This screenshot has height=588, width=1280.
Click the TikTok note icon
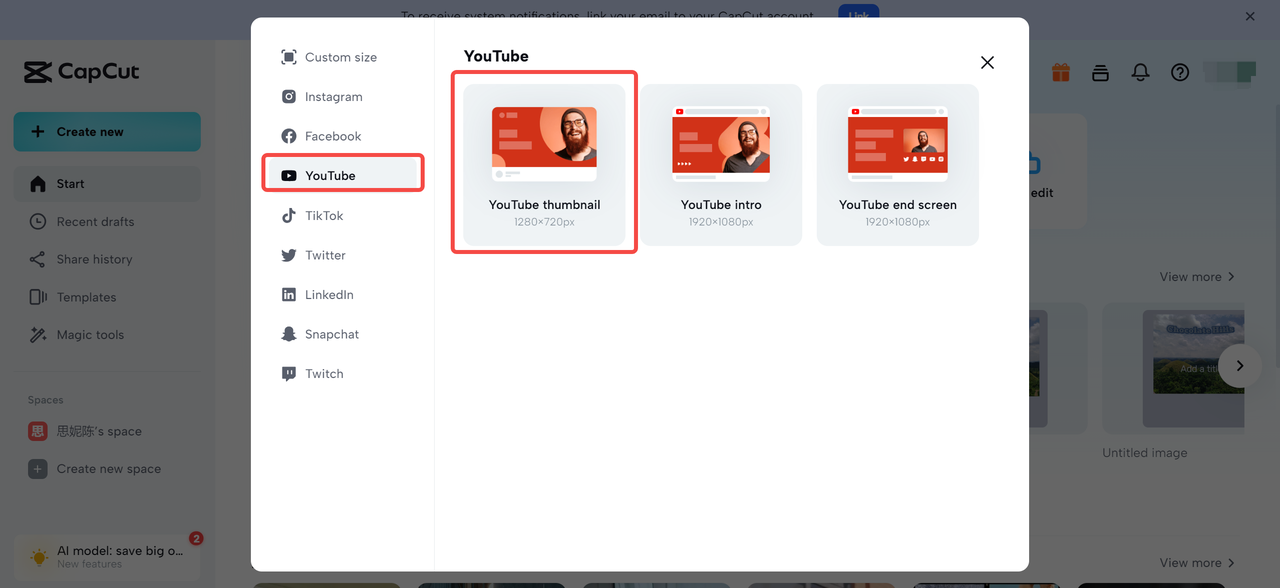(289, 215)
